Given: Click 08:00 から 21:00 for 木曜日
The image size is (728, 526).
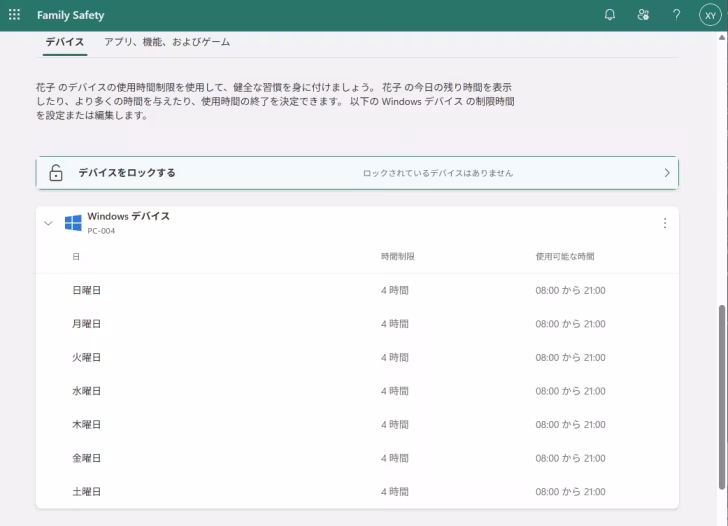Looking at the screenshot, I should click(570, 424).
